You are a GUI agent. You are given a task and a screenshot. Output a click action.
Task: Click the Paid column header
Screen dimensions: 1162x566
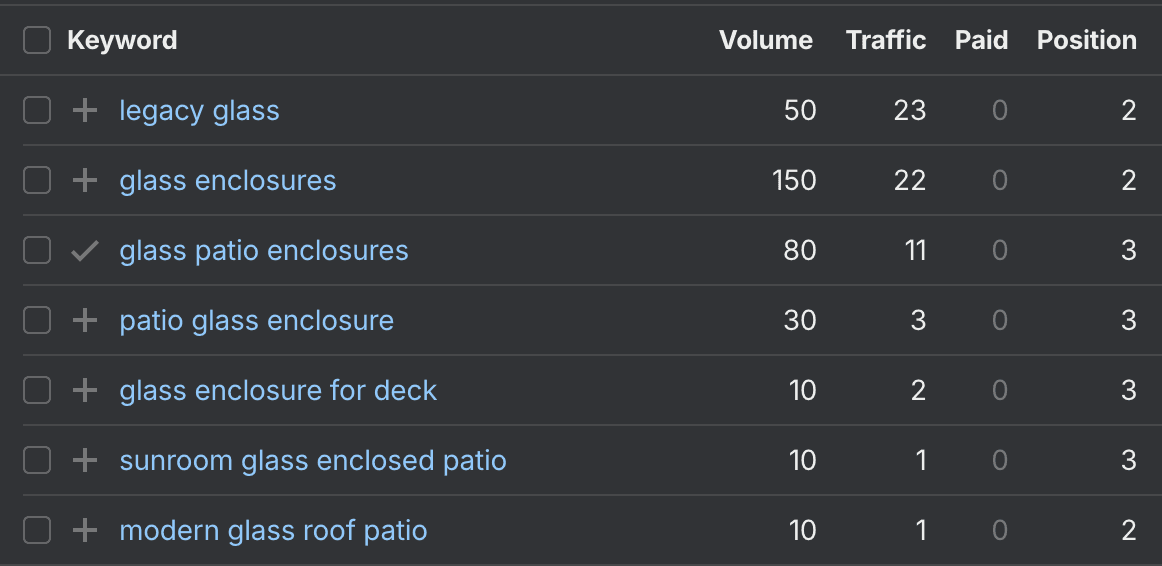[x=981, y=40]
